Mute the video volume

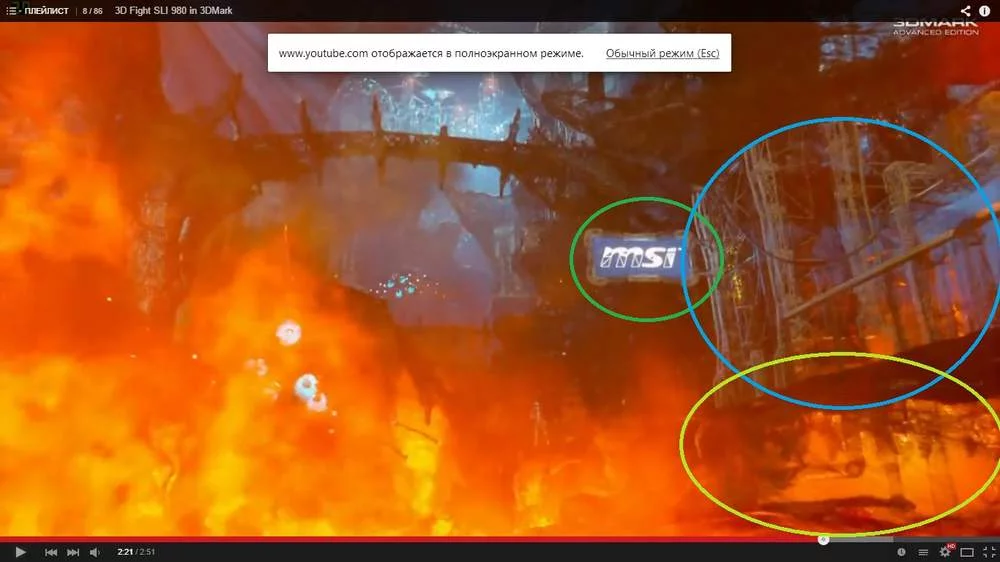pos(95,552)
